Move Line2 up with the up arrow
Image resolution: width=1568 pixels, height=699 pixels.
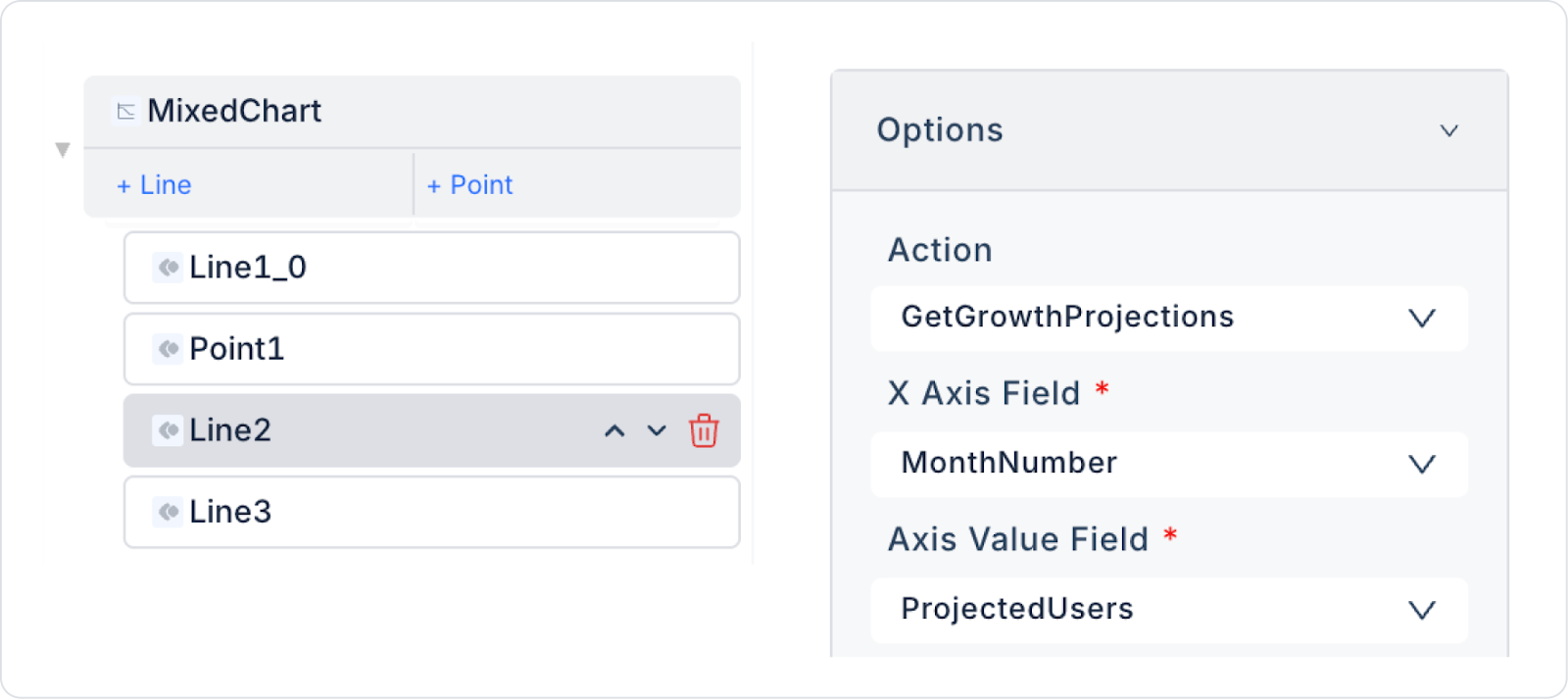pos(614,430)
